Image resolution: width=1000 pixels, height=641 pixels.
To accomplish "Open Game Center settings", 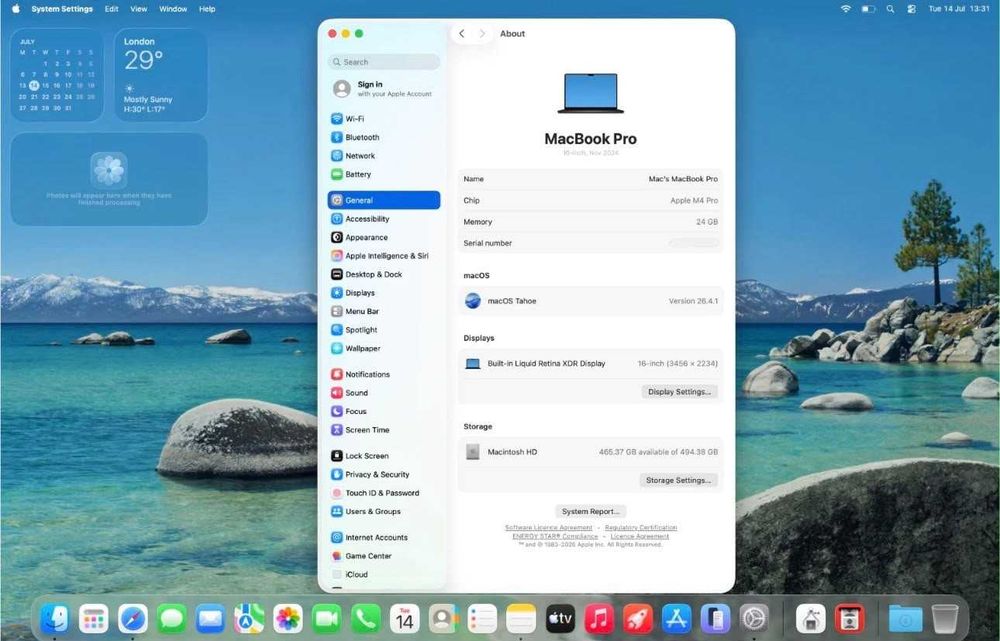I will (383, 556).
